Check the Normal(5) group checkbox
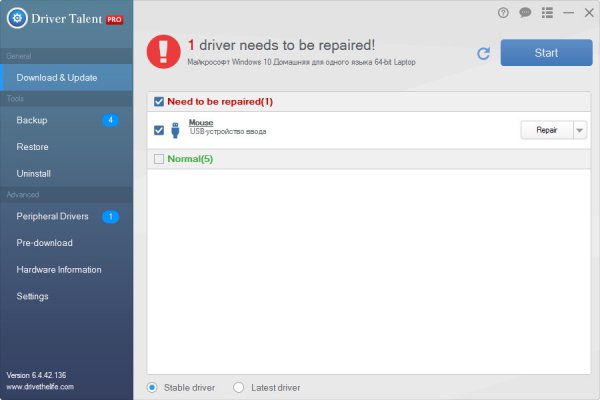The image size is (600, 400). [x=159, y=159]
